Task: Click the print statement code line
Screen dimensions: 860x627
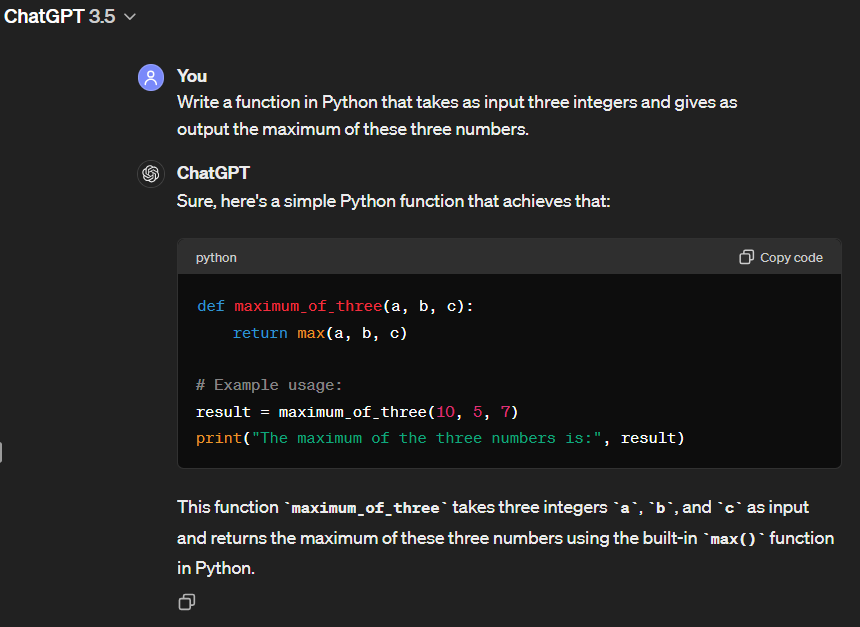Action: tap(440, 438)
